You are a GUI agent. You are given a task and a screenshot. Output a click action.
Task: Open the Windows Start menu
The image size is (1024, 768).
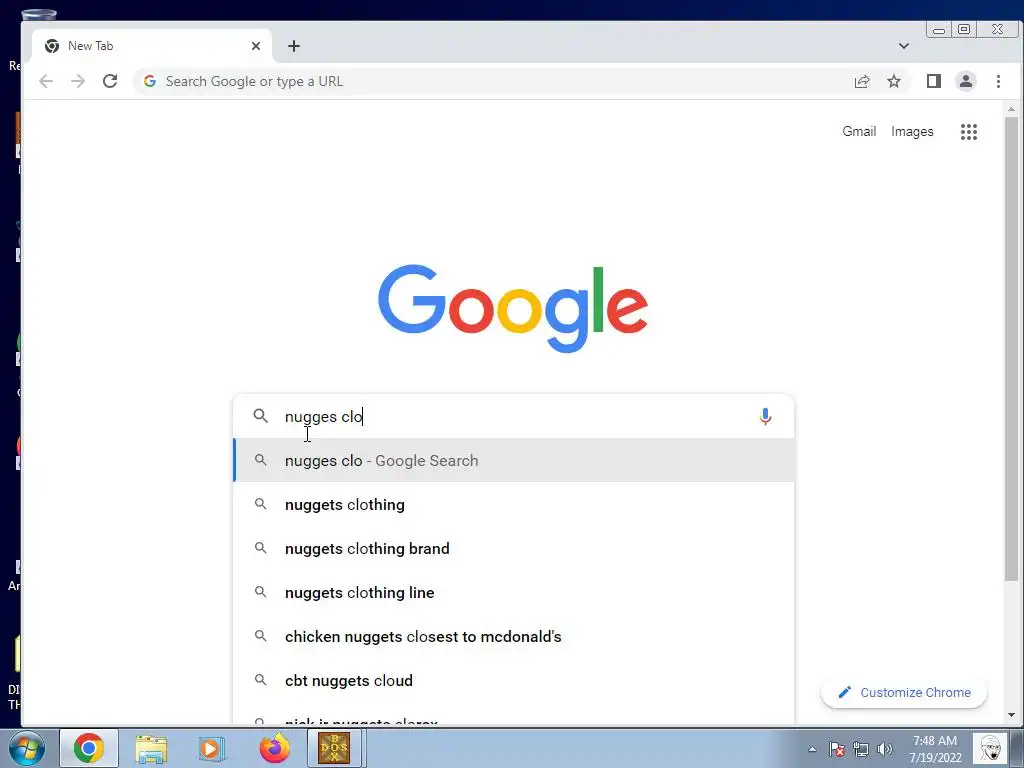pos(27,748)
